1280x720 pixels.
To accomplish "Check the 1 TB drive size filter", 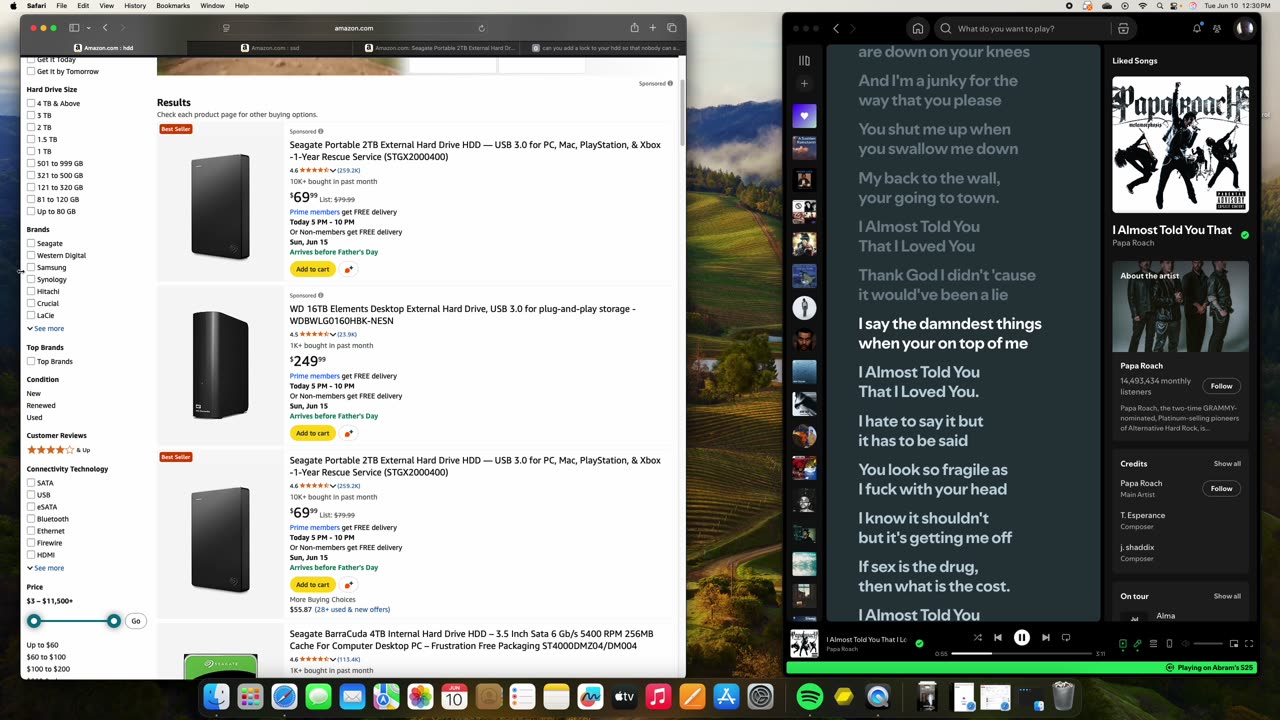I will coord(31,151).
